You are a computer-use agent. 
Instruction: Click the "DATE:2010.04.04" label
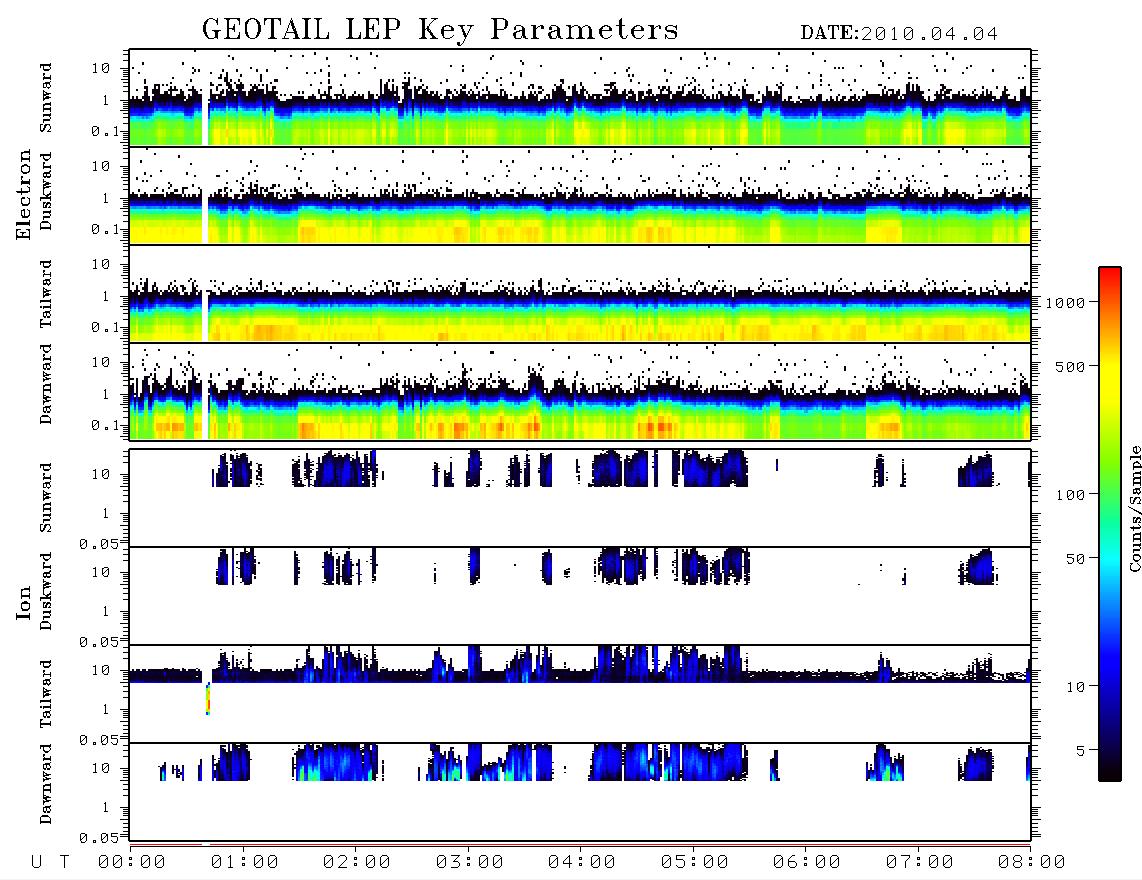coord(899,34)
